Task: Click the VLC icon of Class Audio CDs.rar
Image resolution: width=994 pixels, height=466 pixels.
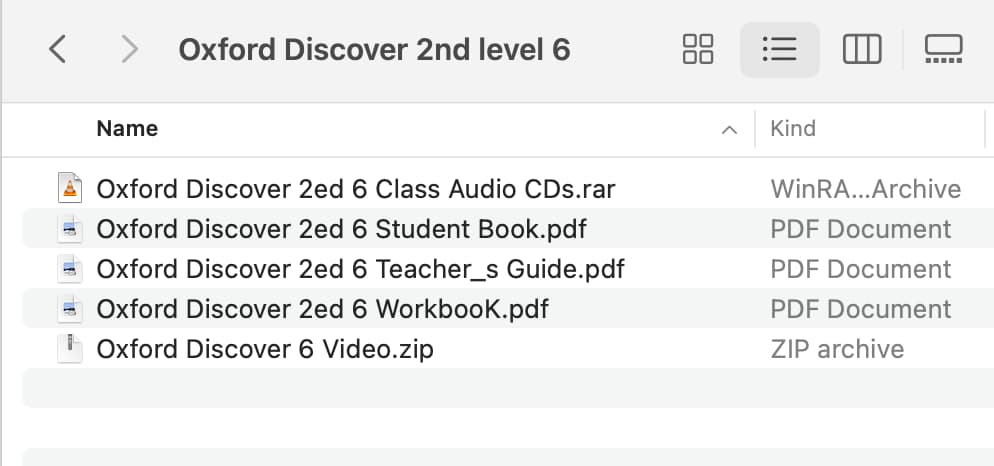Action: tap(70, 188)
